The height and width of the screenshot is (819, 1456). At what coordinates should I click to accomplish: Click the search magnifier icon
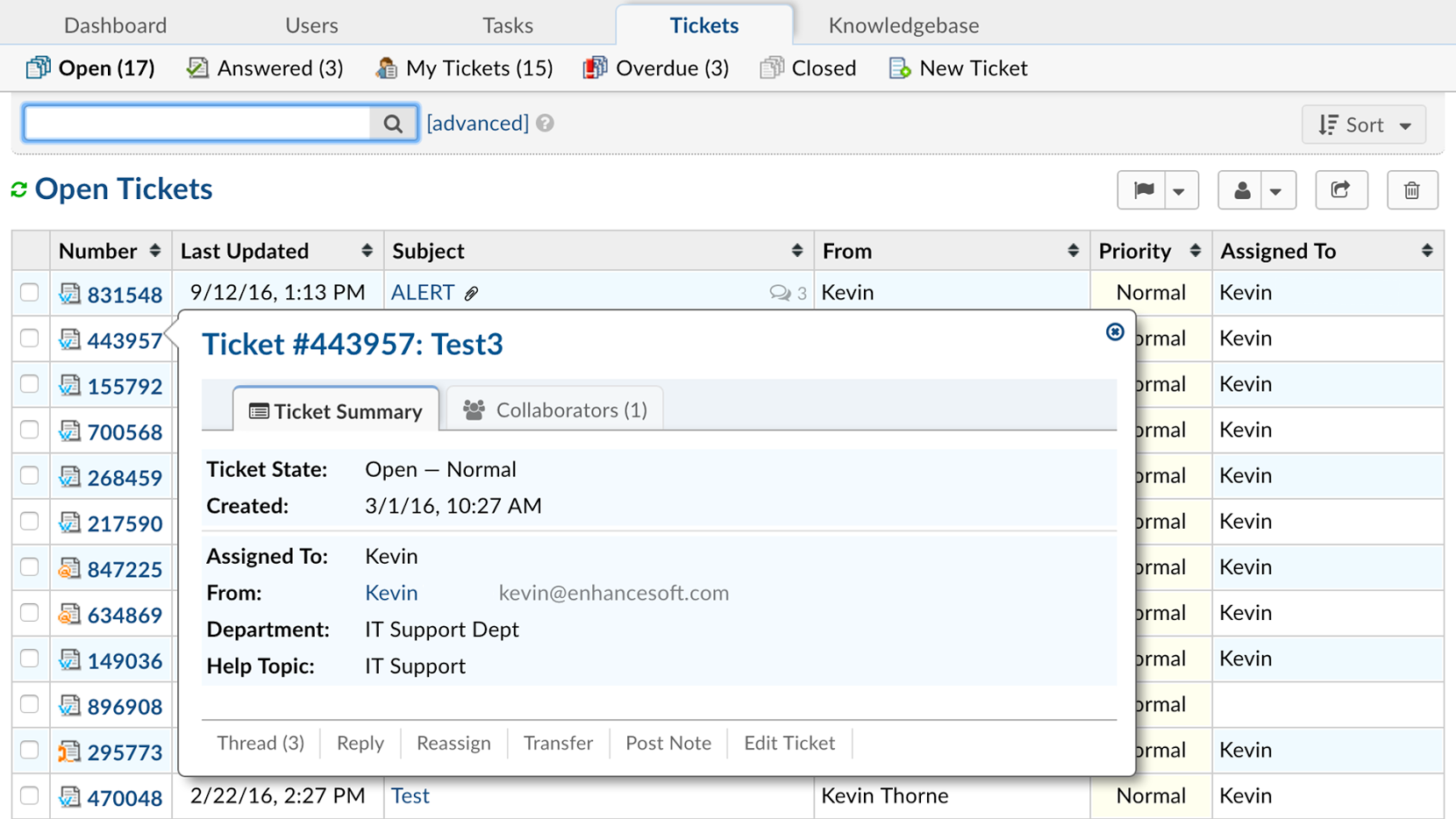click(x=393, y=123)
